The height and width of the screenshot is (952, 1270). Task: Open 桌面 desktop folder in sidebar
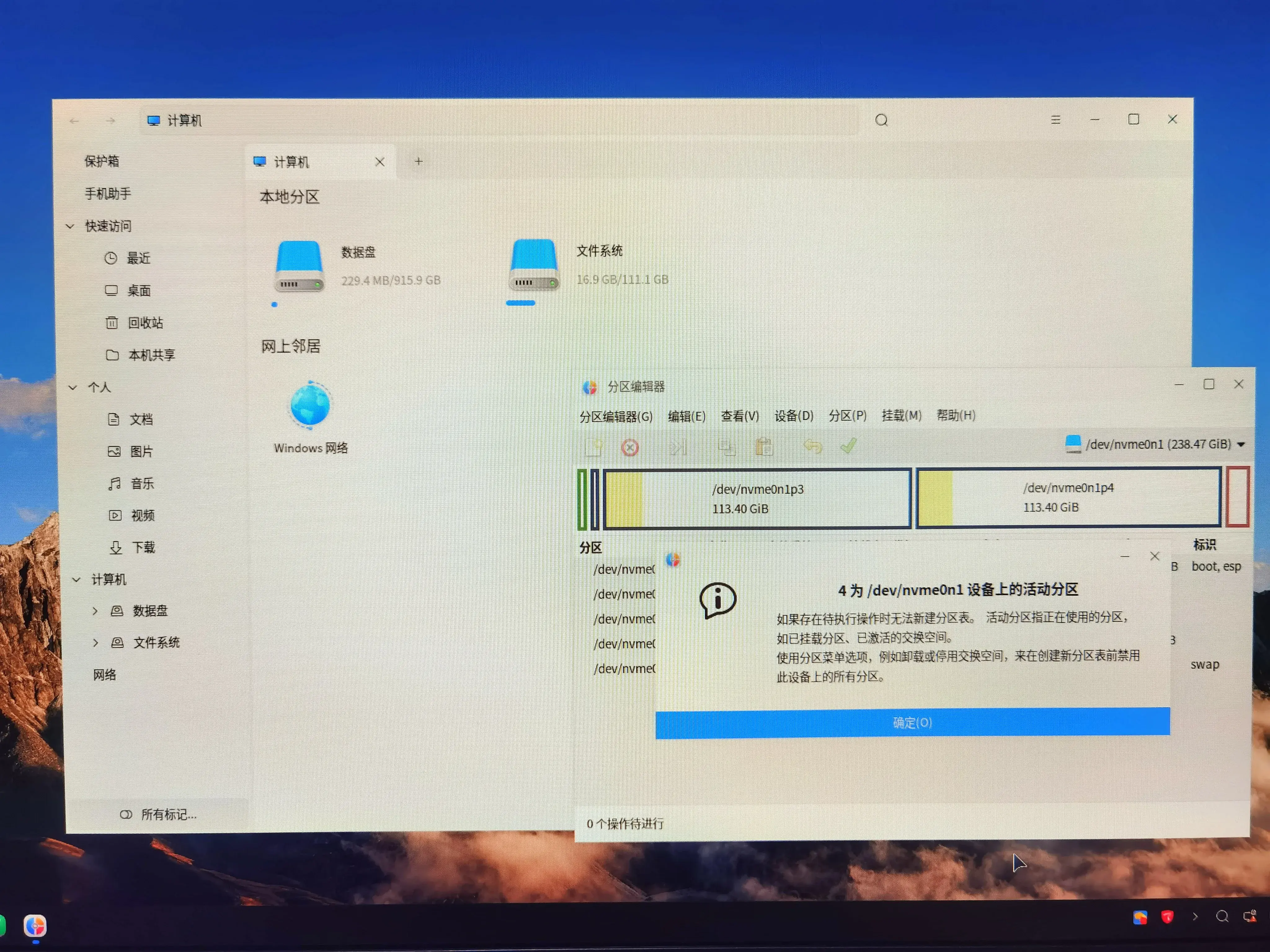(128, 291)
